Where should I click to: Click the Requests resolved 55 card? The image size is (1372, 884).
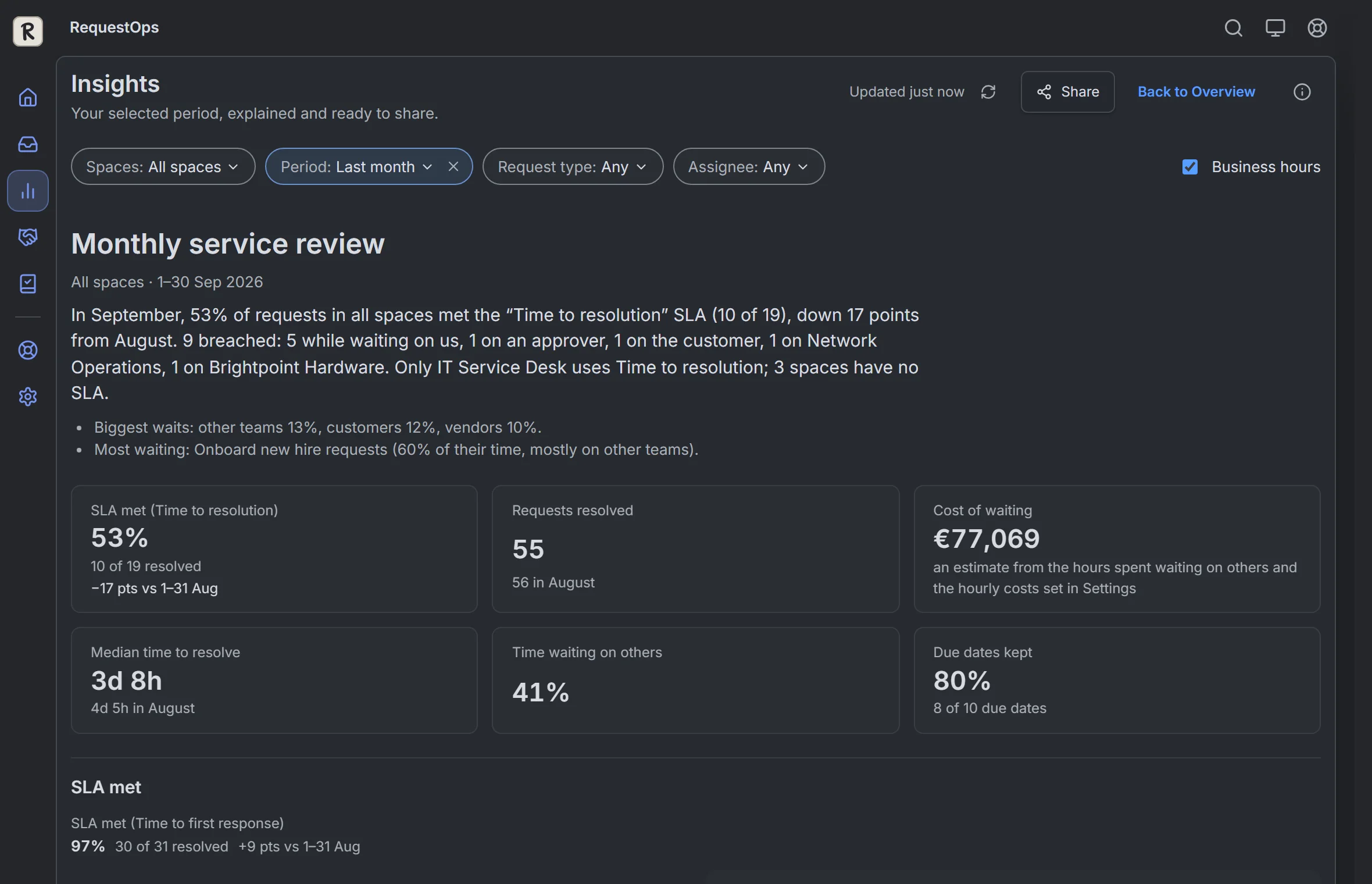(x=695, y=549)
